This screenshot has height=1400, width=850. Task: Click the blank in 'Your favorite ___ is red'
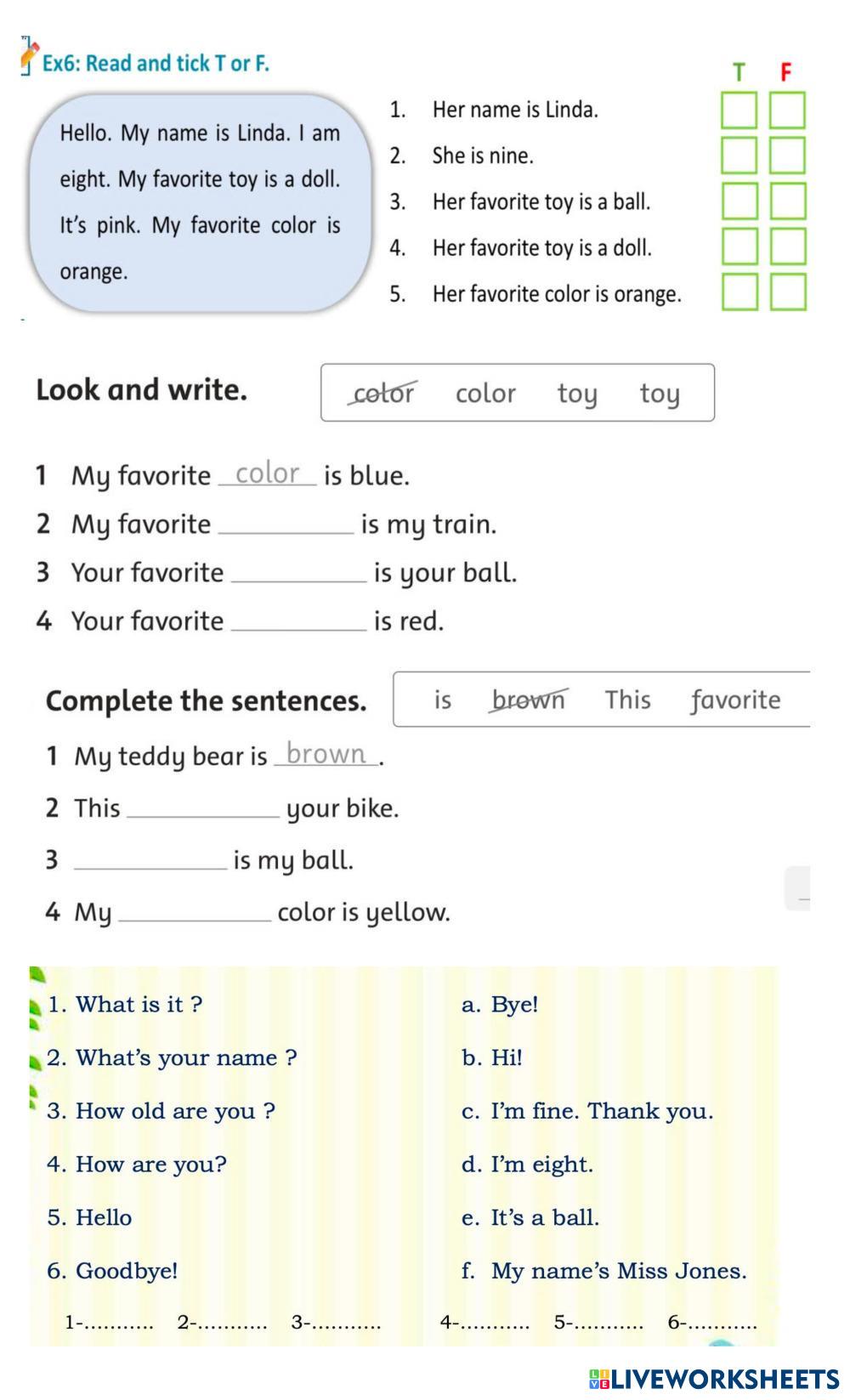[298, 622]
